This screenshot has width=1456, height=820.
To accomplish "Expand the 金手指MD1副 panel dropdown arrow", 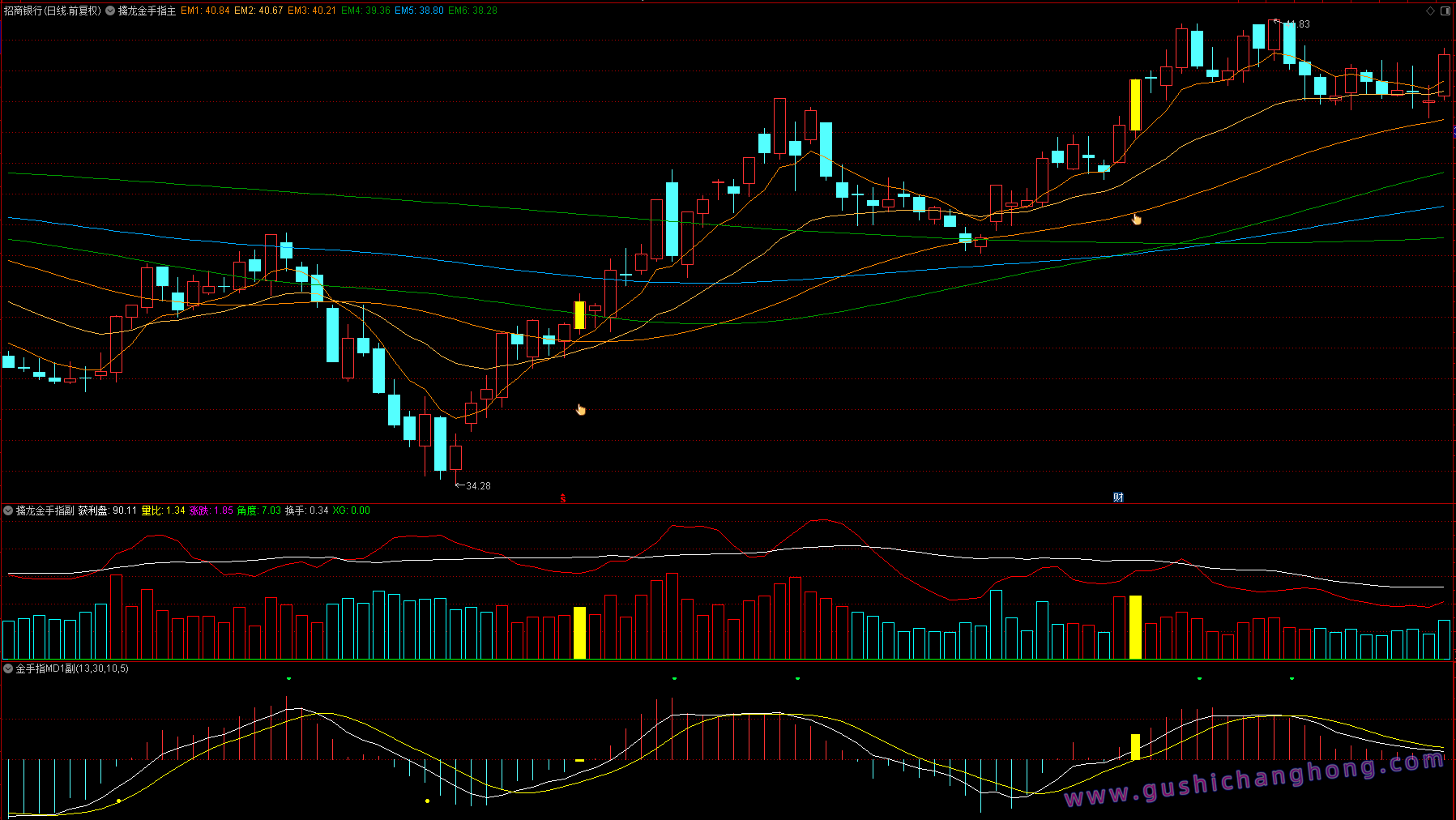I will pyautogui.click(x=8, y=668).
